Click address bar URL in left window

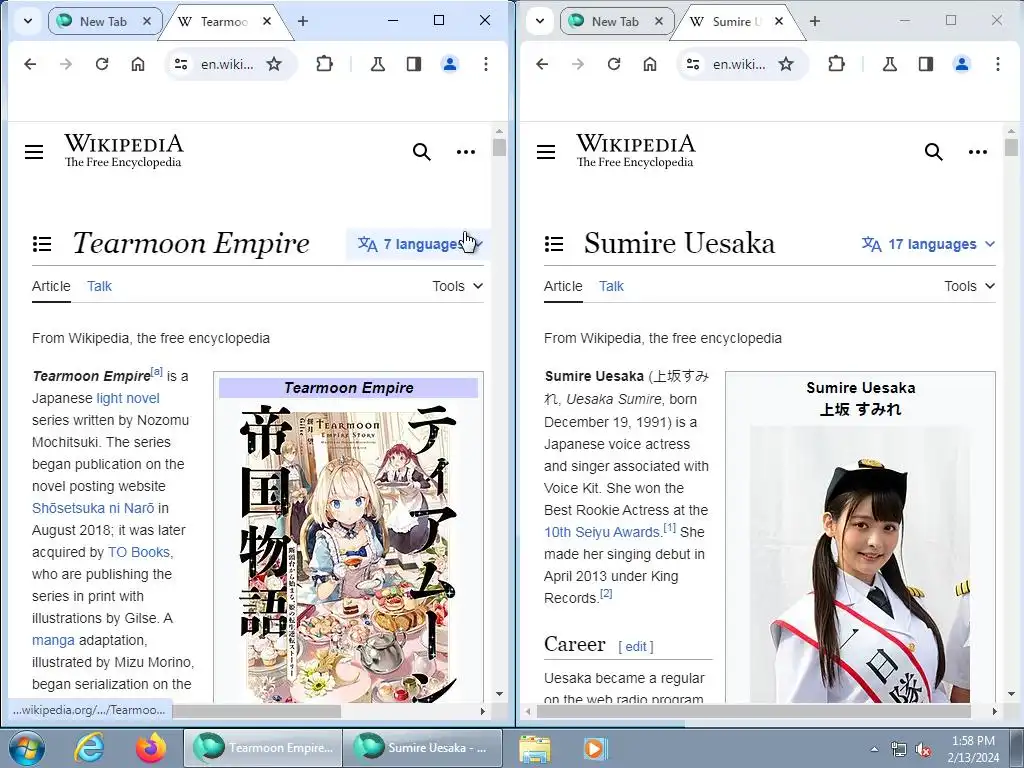227,64
